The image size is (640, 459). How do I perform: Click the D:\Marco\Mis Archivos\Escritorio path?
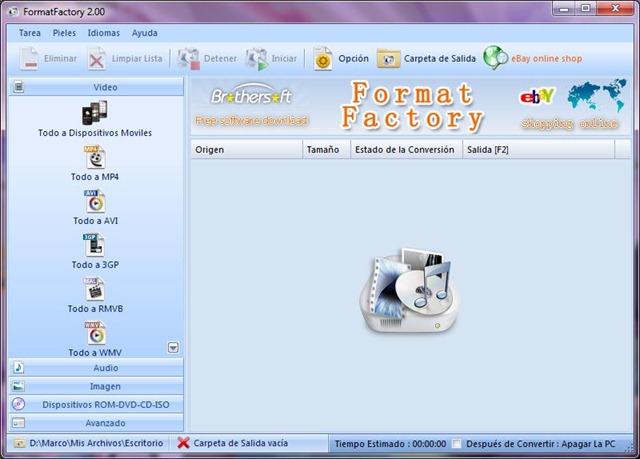coord(96,443)
